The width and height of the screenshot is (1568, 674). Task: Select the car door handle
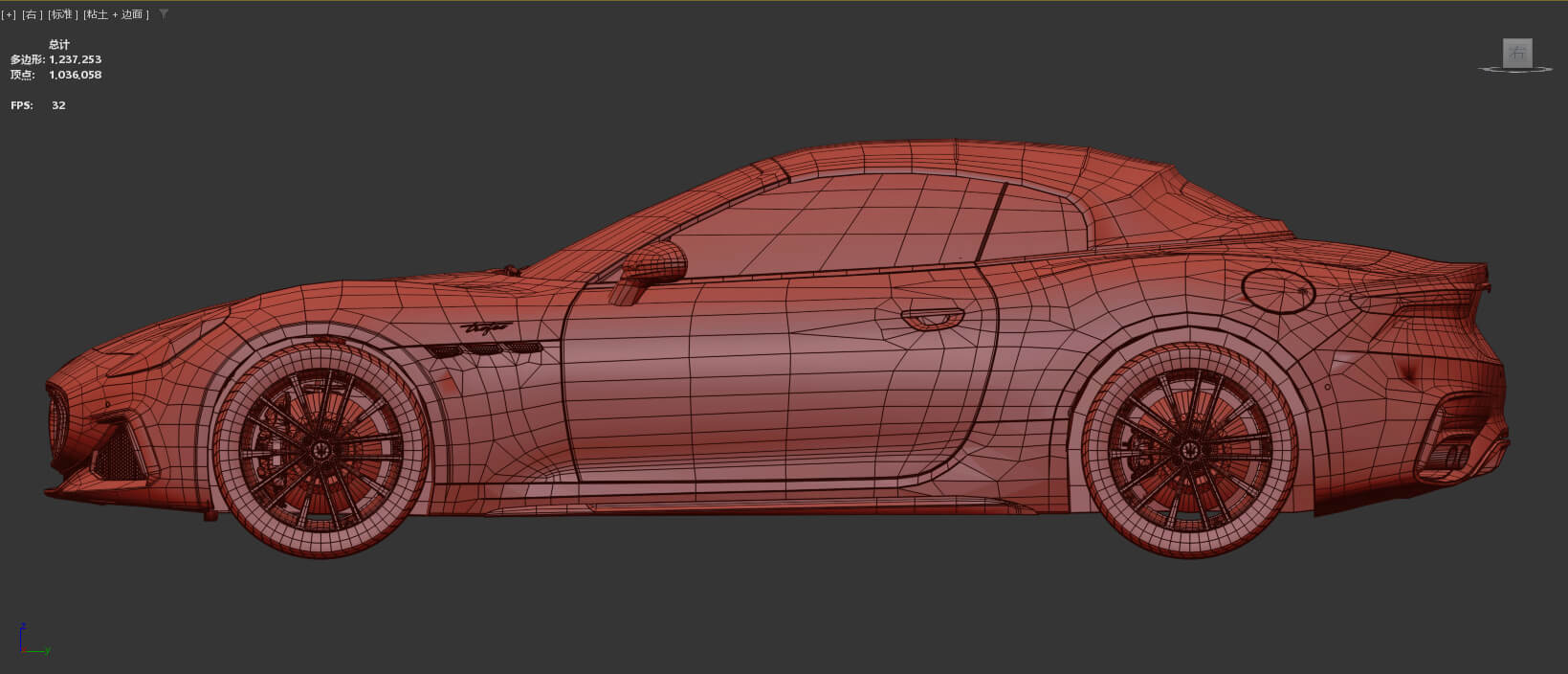click(933, 319)
